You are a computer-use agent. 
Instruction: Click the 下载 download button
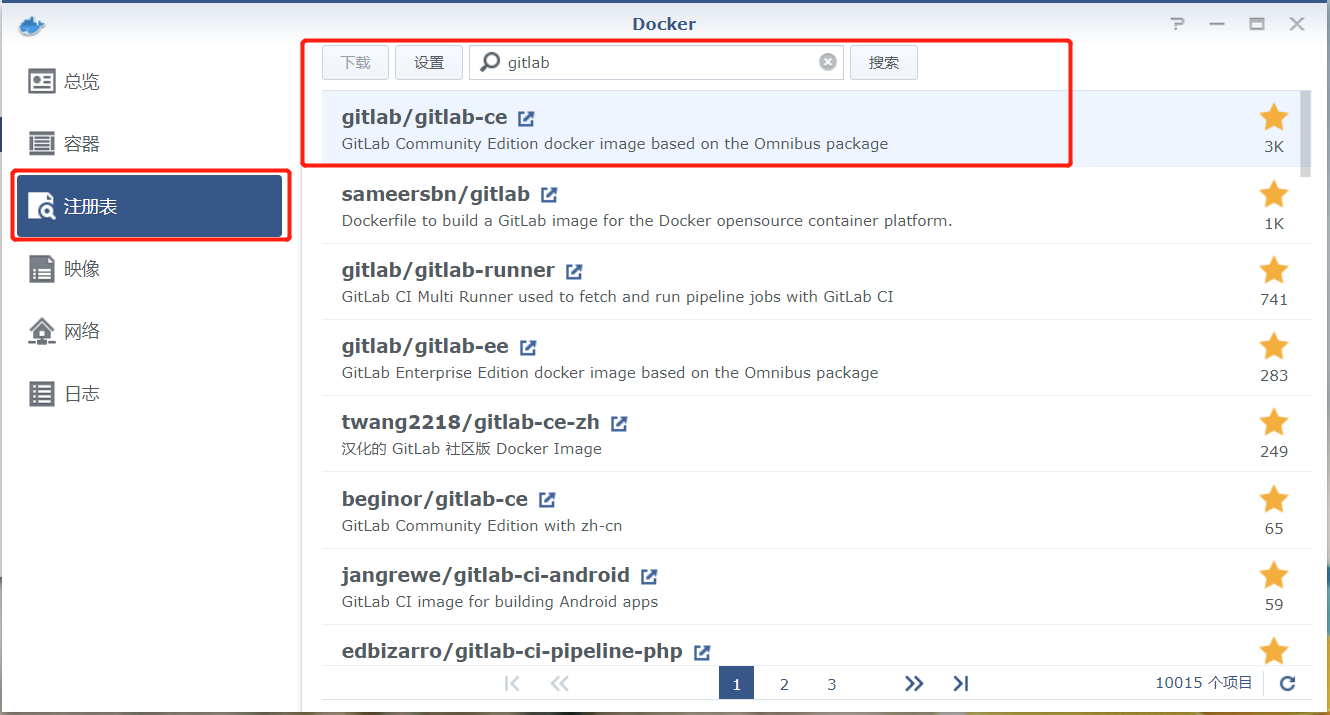tap(355, 61)
